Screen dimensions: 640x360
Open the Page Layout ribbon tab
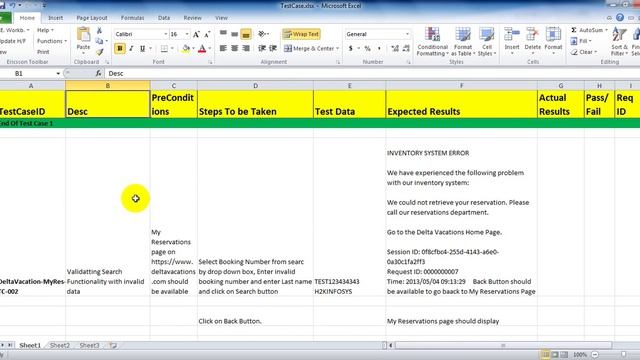[92, 18]
